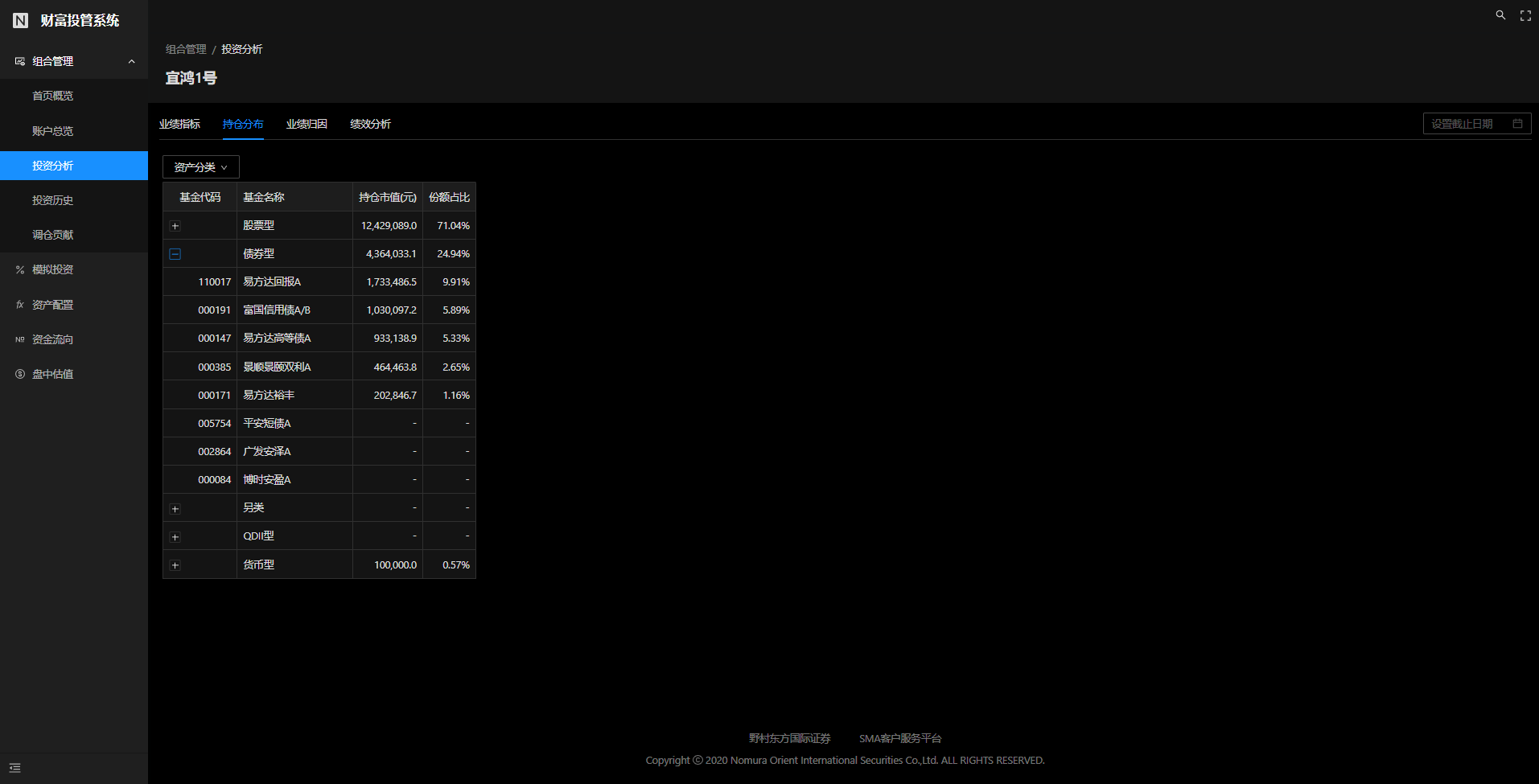Select 广发安泽A row
Image resolution: width=1539 pixels, height=784 pixels.
tap(319, 452)
